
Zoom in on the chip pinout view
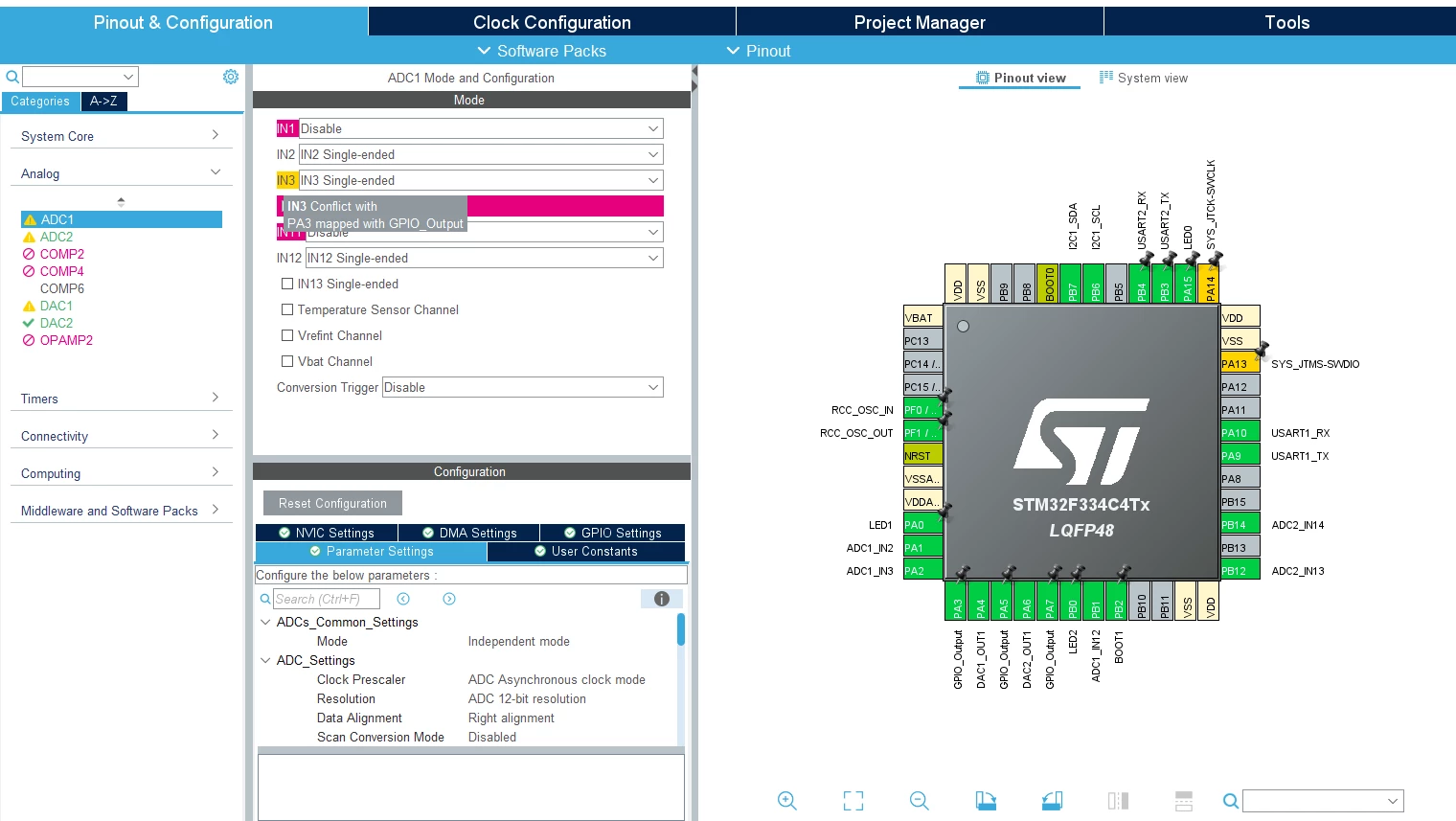pos(787,801)
